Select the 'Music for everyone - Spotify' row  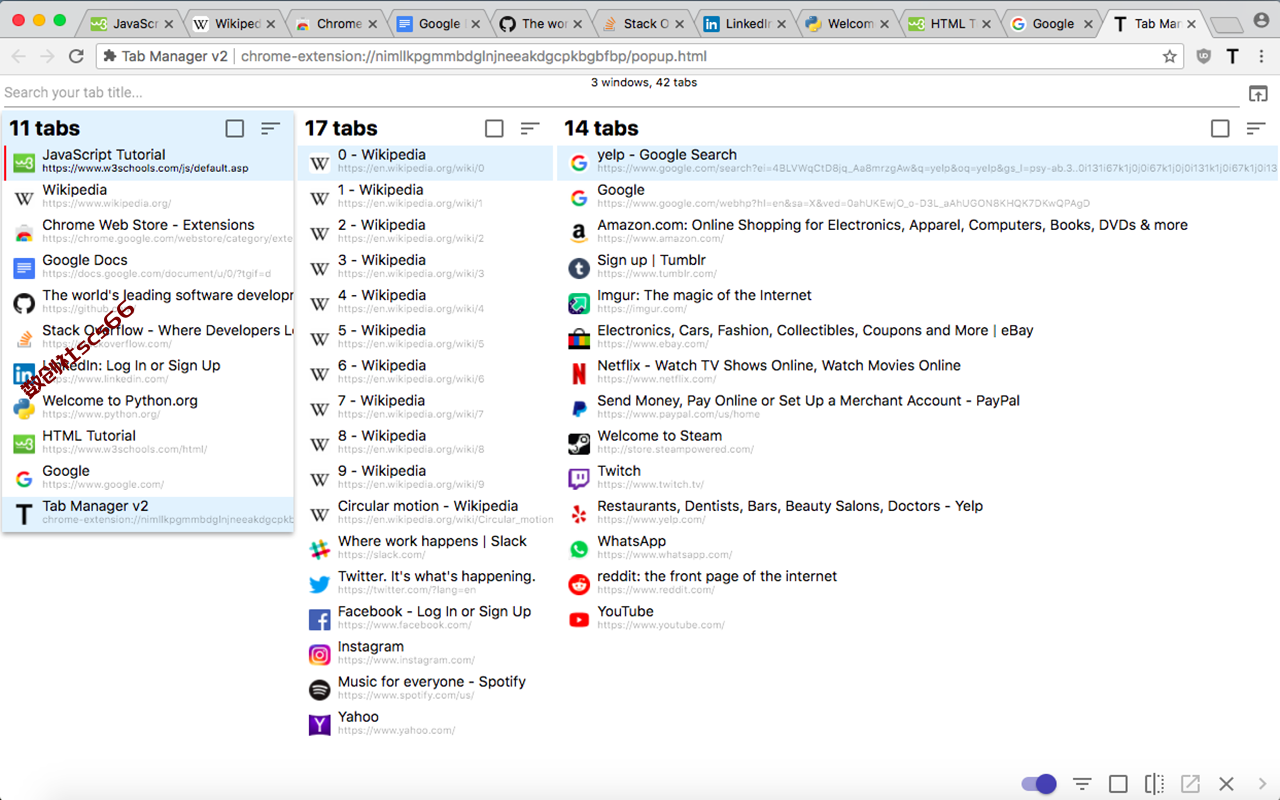click(426, 689)
